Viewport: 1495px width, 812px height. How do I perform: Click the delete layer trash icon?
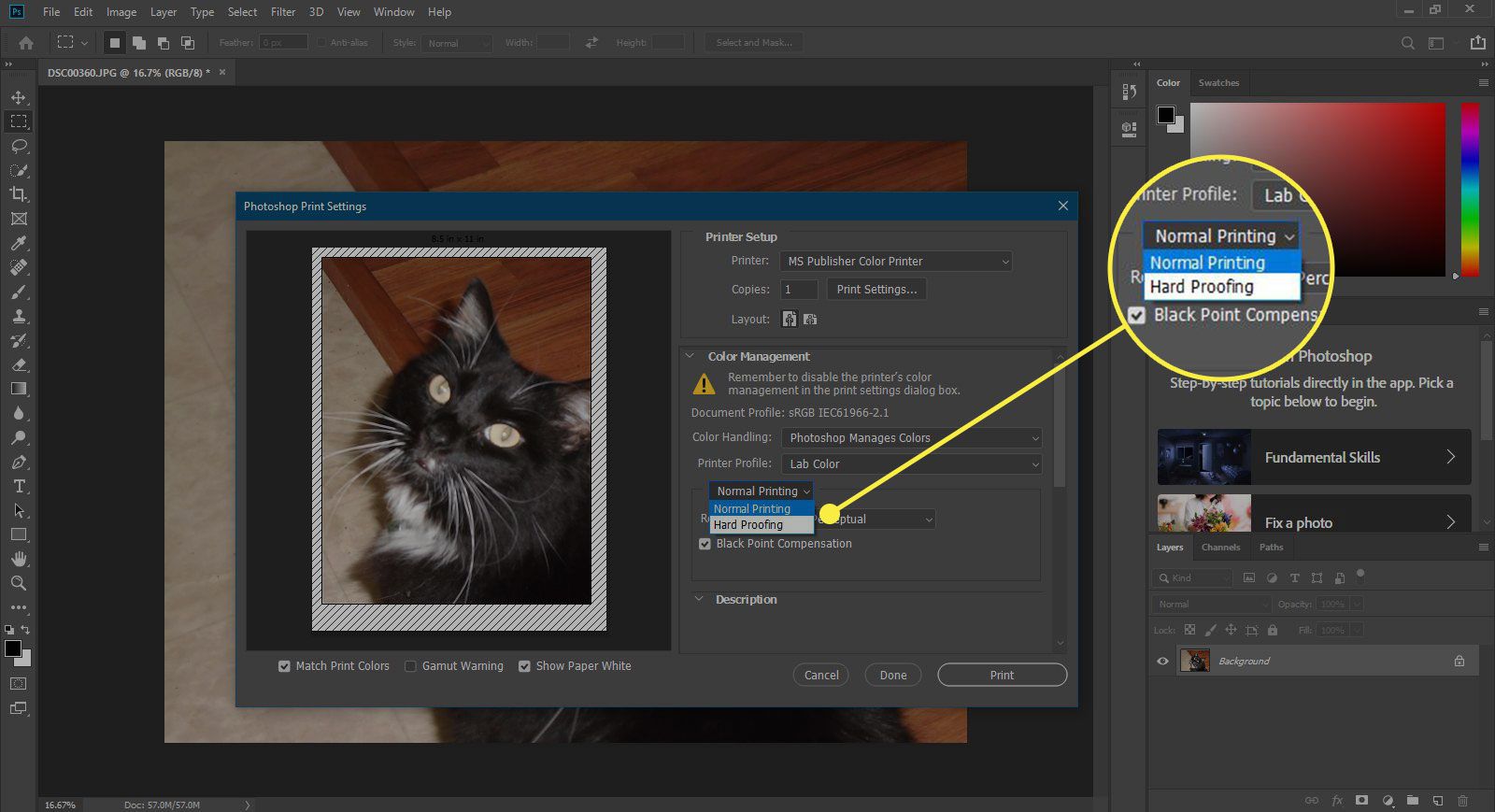[1462, 801]
